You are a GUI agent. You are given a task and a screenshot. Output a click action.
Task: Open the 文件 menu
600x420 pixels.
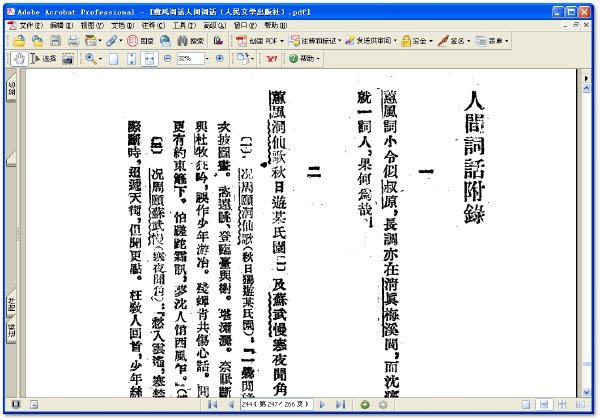[31, 25]
